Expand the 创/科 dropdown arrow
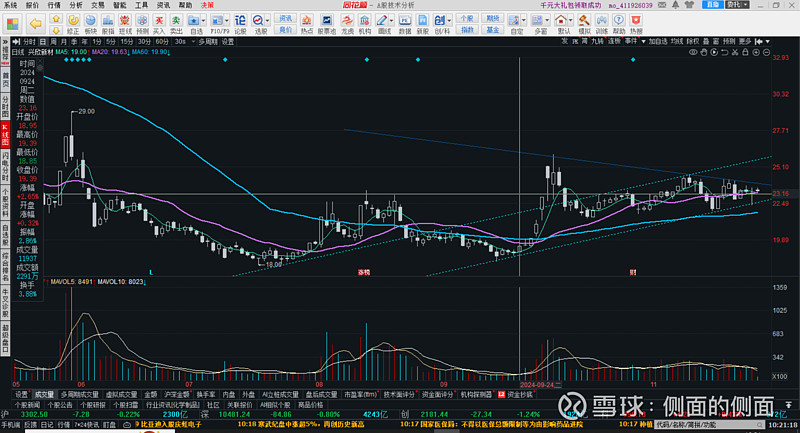The image size is (800, 433). 449,20
